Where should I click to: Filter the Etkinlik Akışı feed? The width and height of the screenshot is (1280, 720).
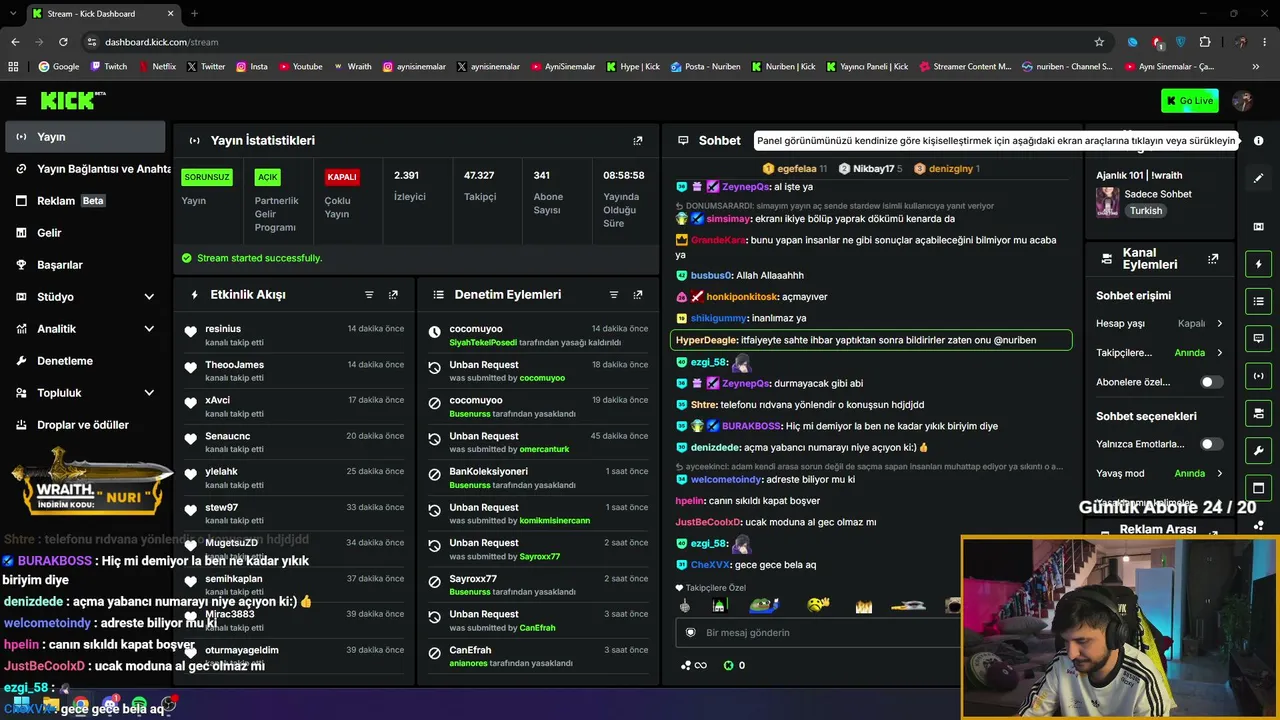[x=369, y=295]
